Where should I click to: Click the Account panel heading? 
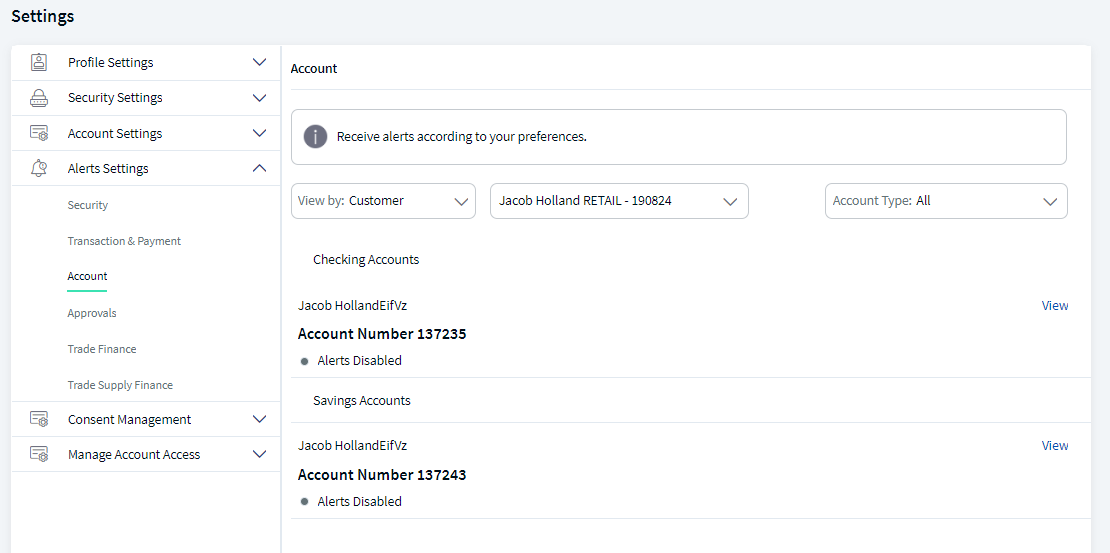coord(314,69)
